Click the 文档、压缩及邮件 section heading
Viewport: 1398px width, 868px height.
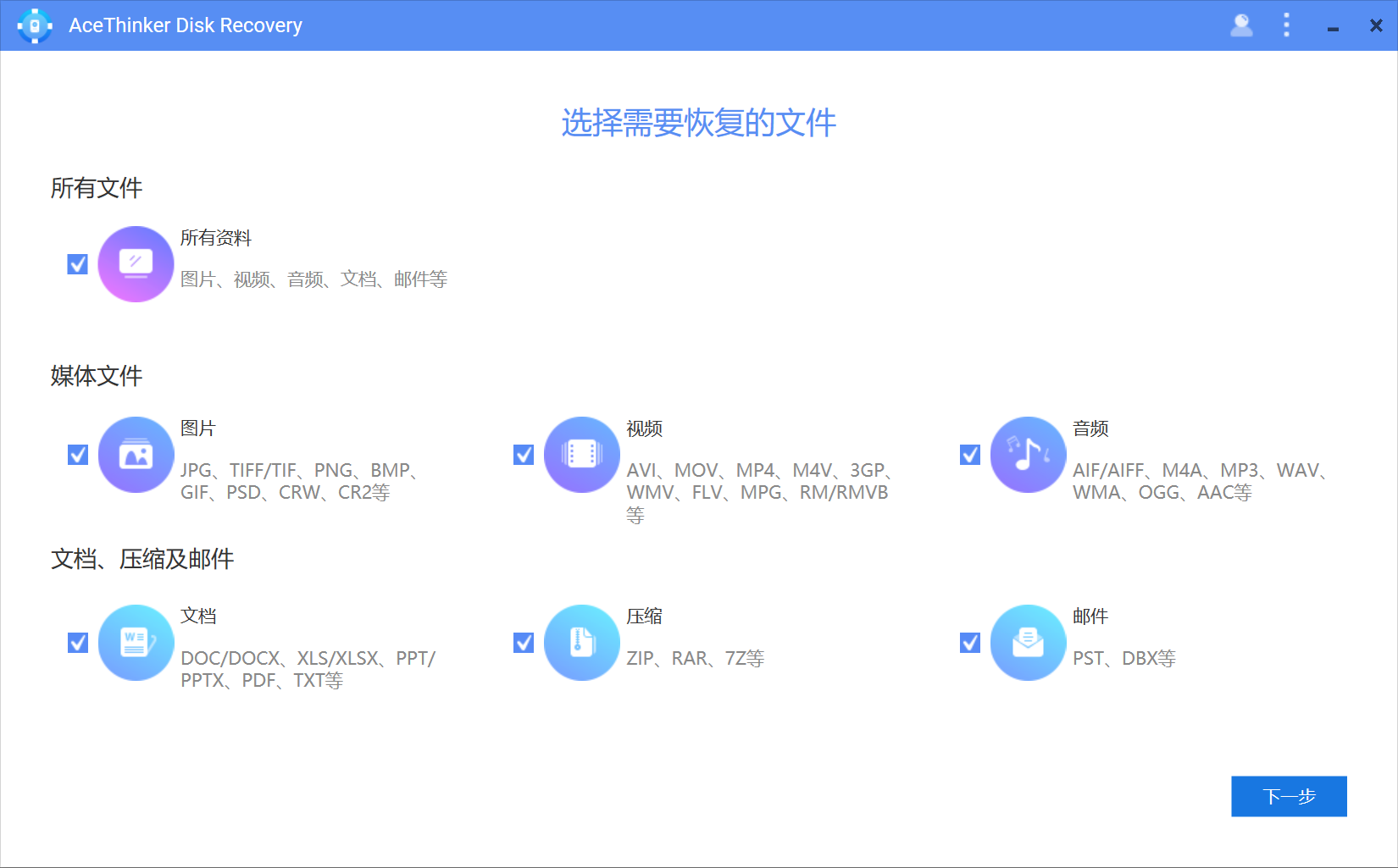142,559
